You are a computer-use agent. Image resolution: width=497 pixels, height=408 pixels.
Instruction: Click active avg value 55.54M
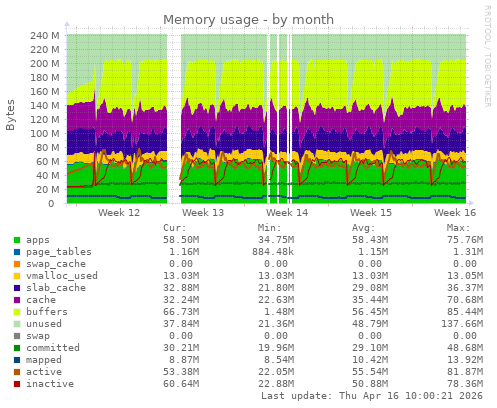click(x=370, y=372)
